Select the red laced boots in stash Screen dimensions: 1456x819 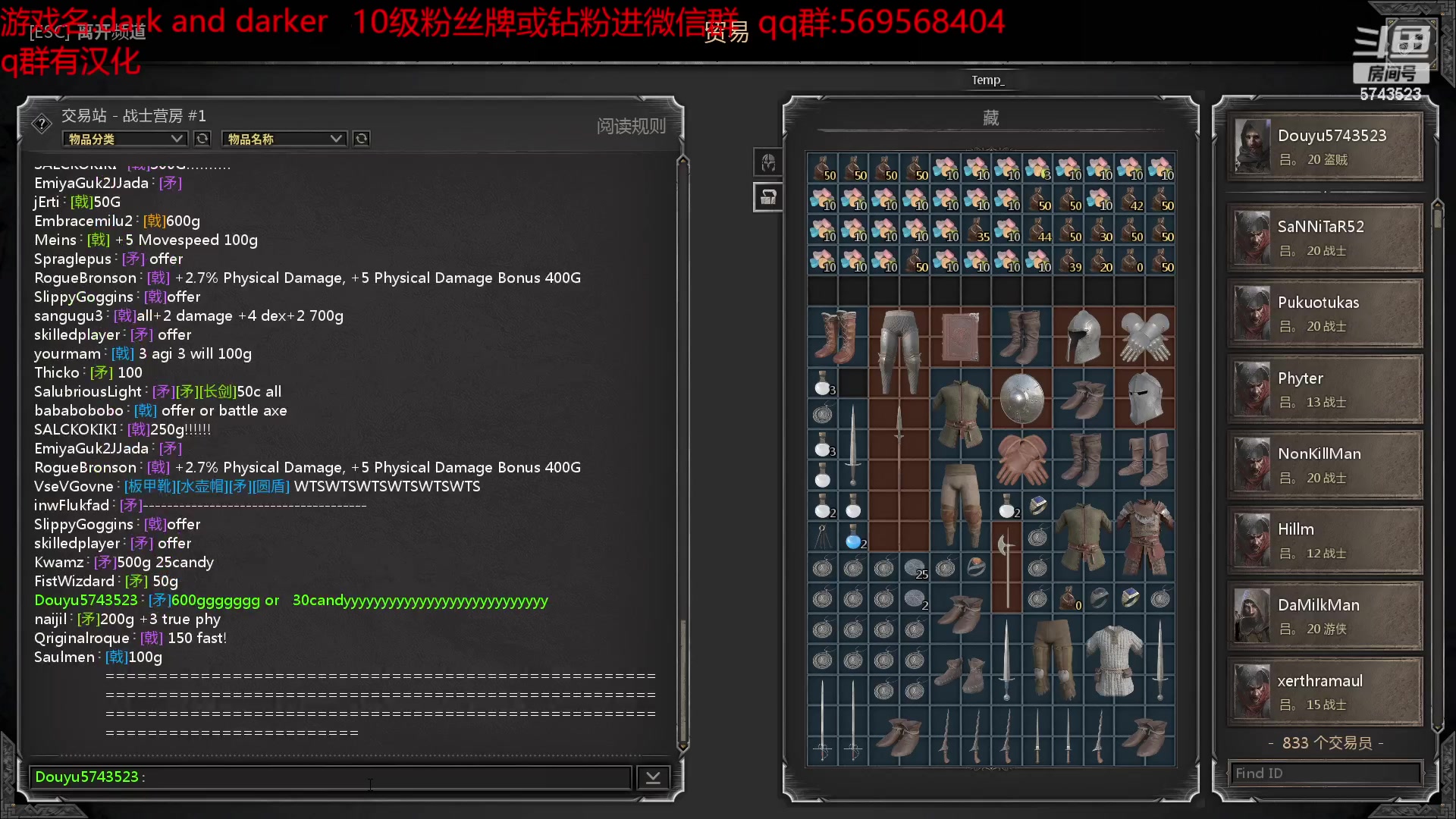[837, 337]
